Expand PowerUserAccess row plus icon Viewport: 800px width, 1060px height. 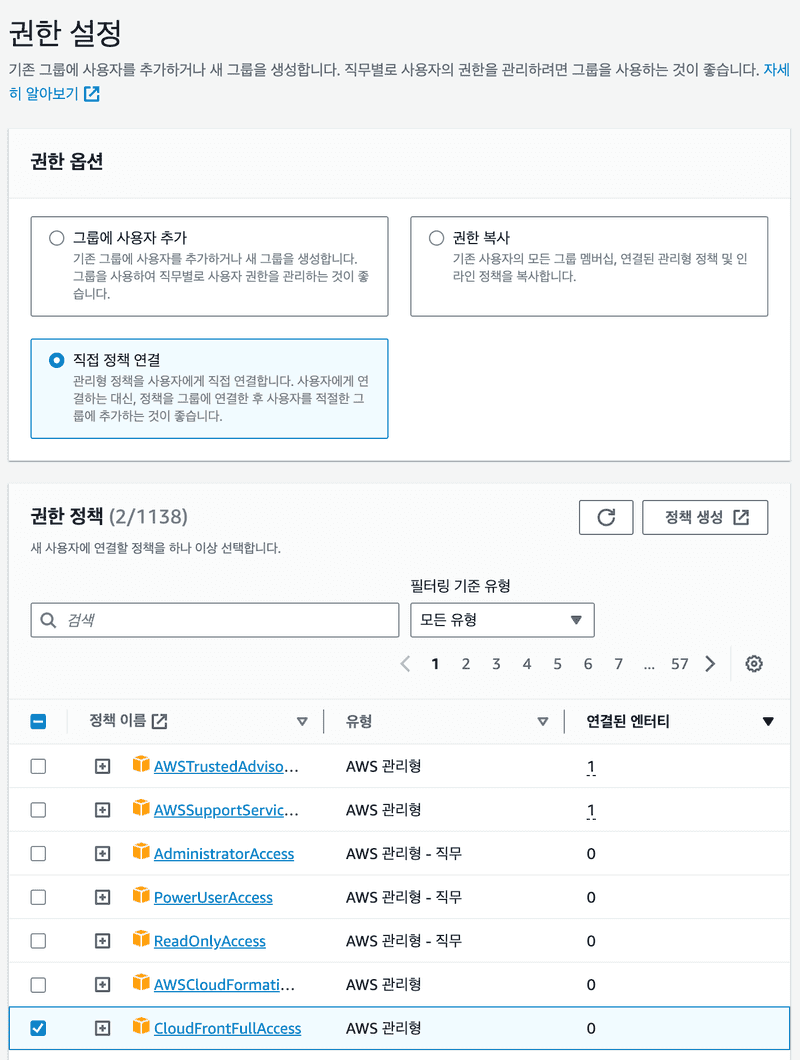click(x=102, y=897)
